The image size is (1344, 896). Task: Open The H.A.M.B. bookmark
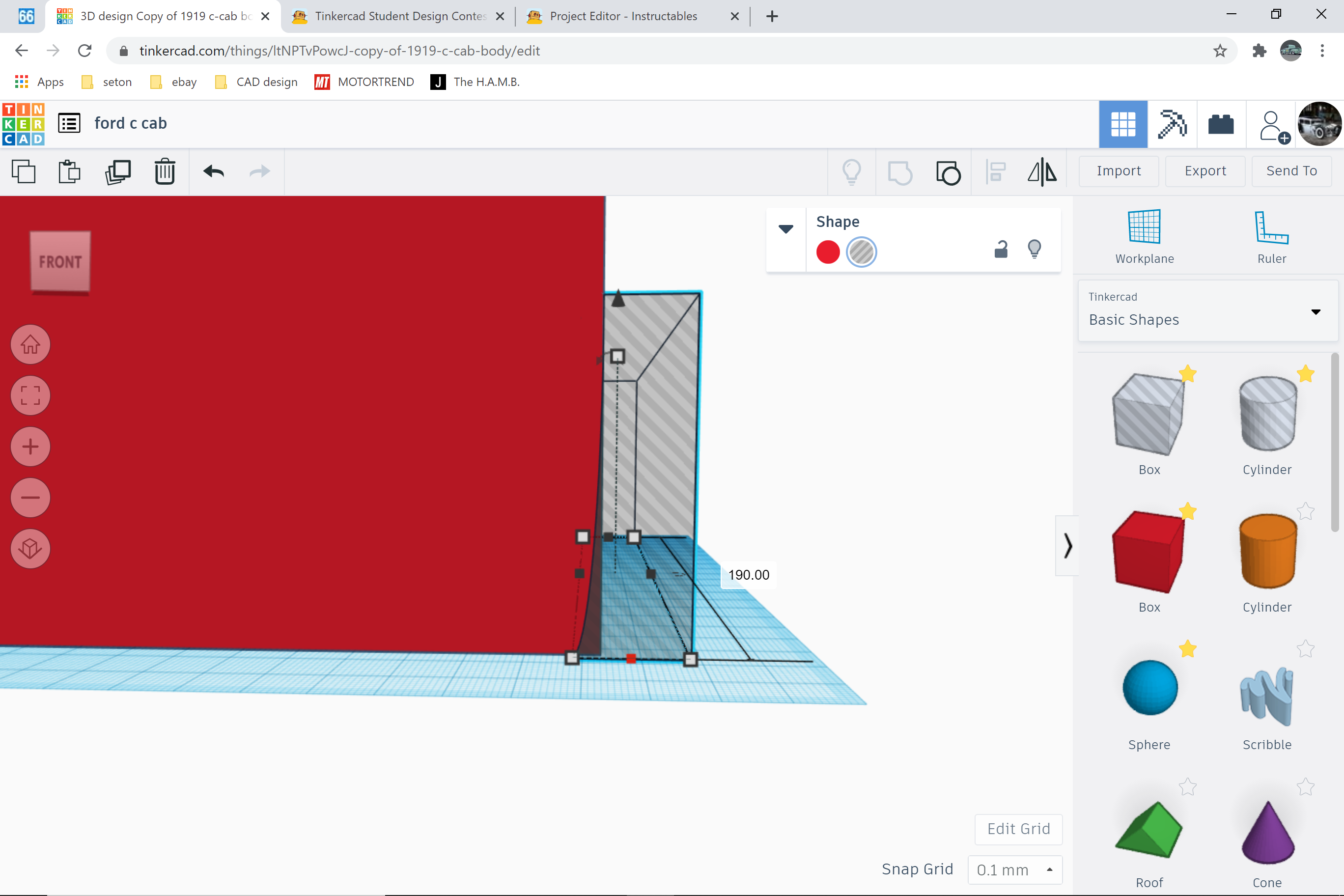point(475,82)
